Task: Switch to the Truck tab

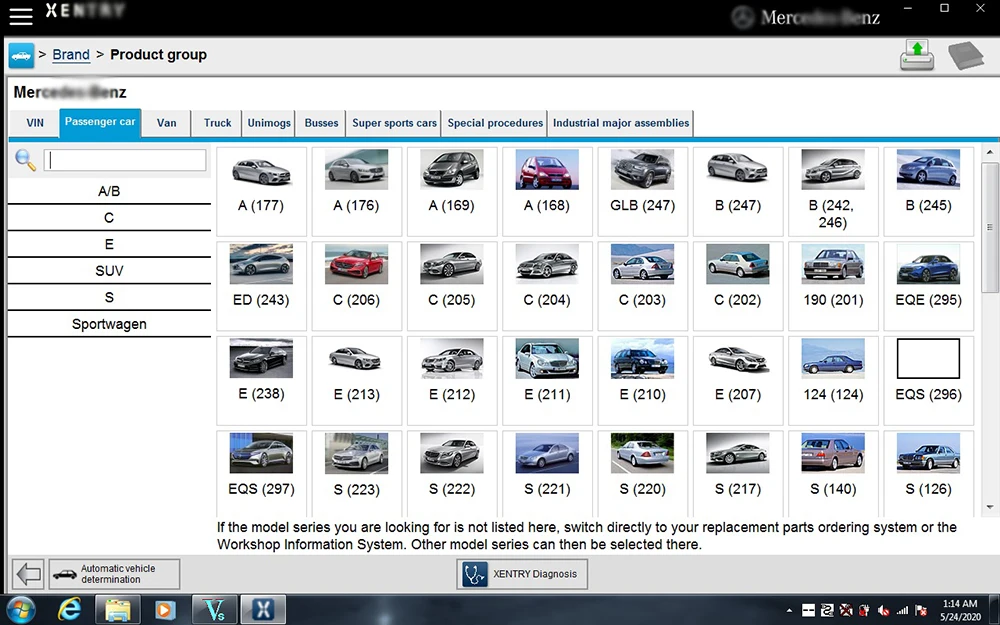Action: pos(217,123)
